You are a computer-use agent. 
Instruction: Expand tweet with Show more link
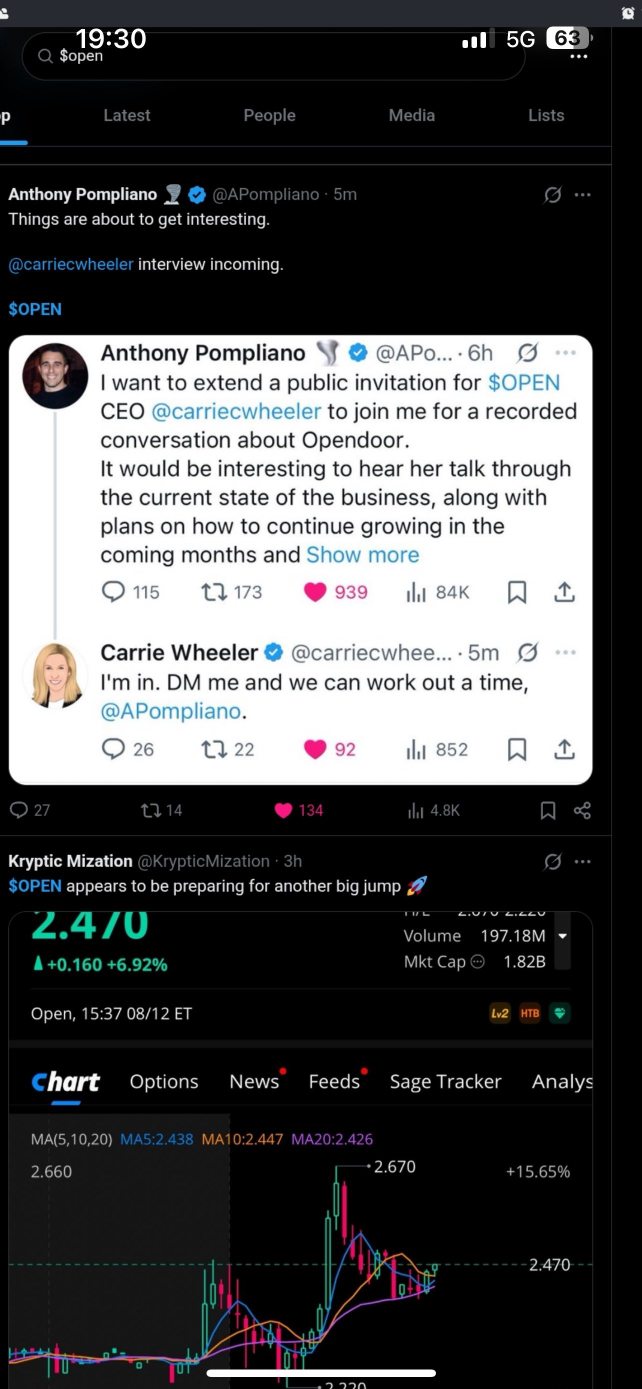tap(363, 555)
